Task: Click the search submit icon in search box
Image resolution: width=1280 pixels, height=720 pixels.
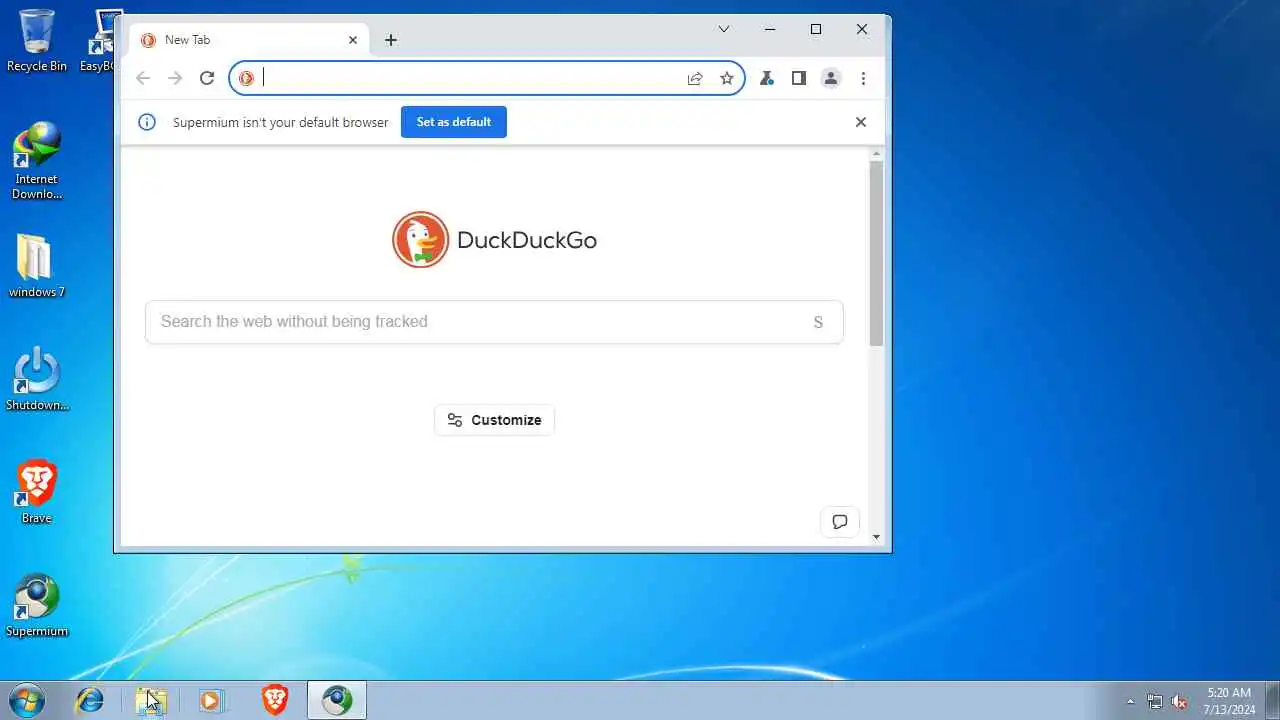Action: 818,322
